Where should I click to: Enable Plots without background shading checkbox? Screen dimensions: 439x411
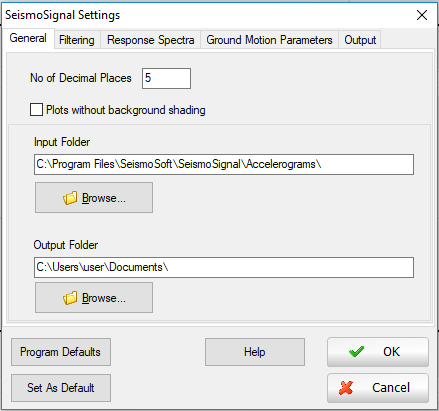click(36, 110)
